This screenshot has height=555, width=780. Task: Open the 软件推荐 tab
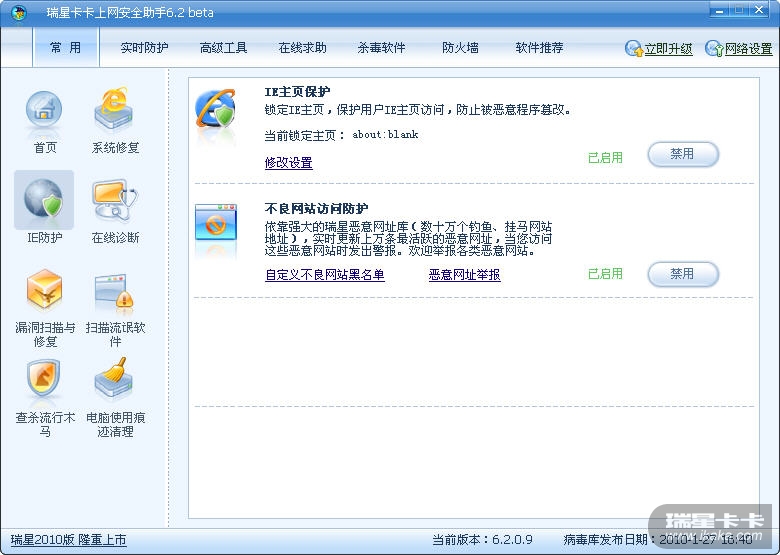pyautogui.click(x=539, y=48)
